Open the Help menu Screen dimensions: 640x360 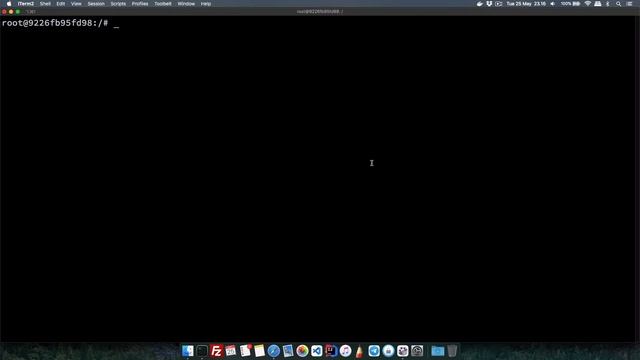pos(206,4)
